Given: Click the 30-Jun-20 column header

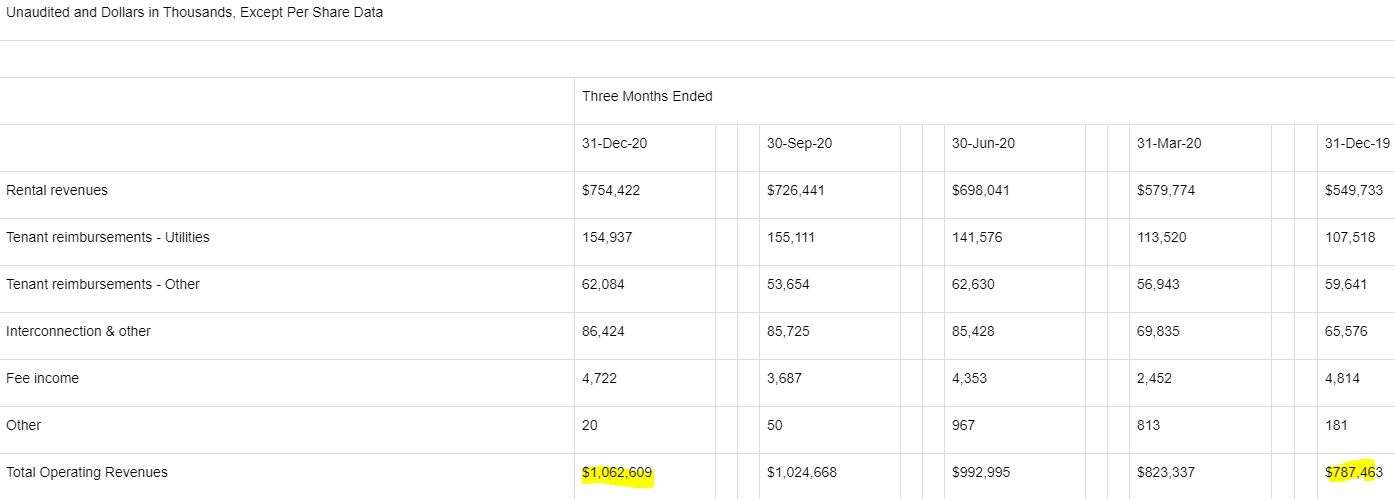Looking at the screenshot, I should pos(983,143).
